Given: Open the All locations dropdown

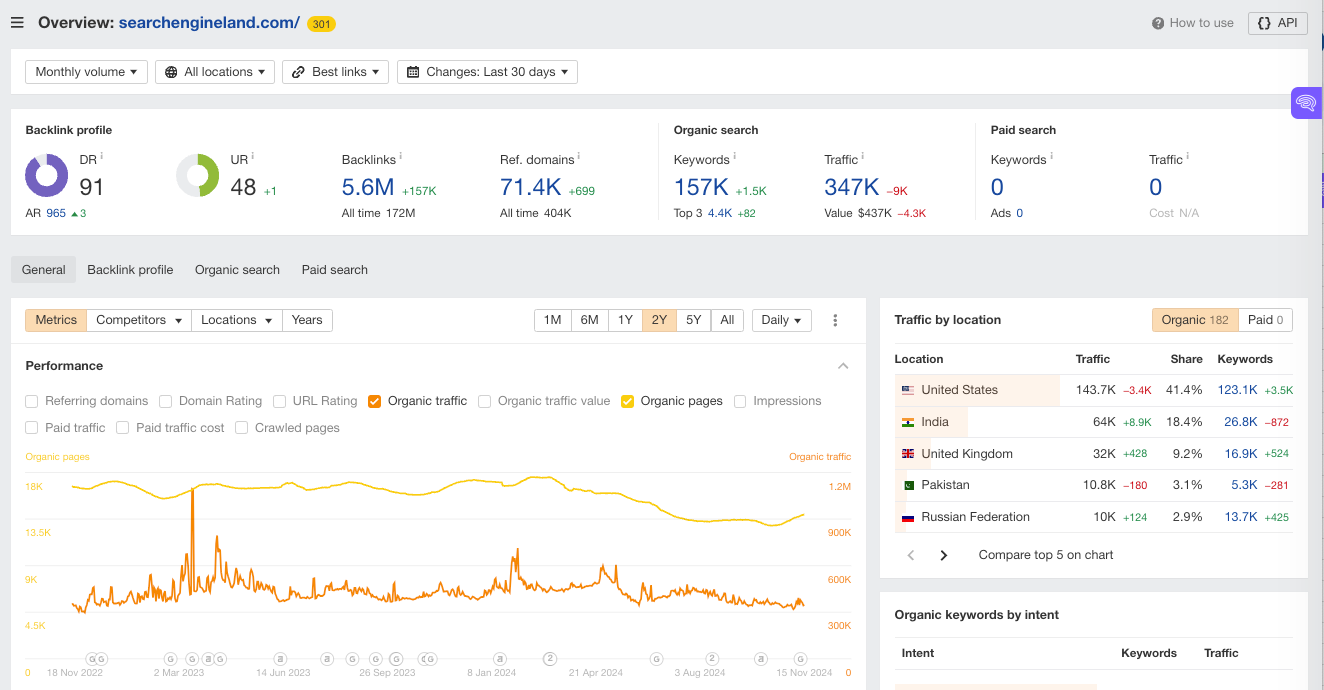Looking at the screenshot, I should pyautogui.click(x=215, y=72).
